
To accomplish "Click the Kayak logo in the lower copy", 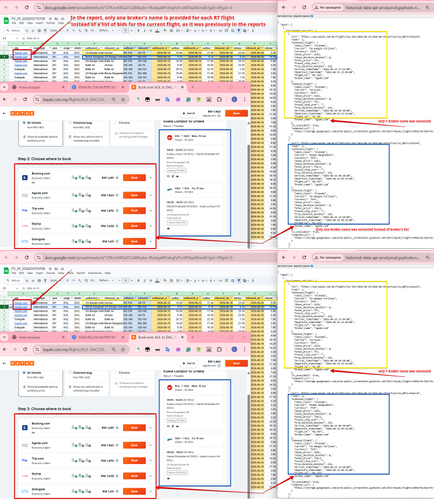I will pos(22,363).
